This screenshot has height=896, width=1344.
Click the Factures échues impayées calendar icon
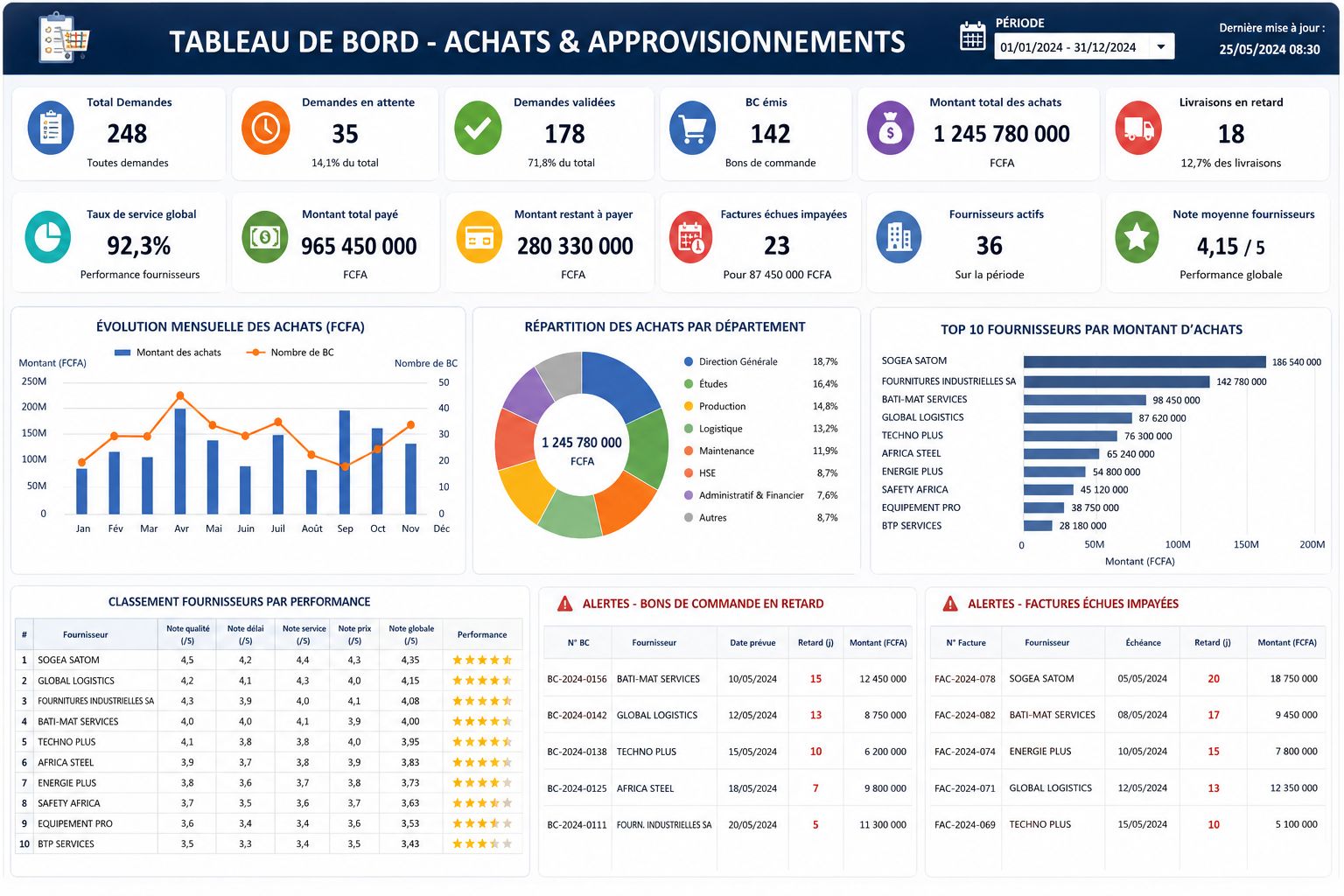(x=692, y=237)
